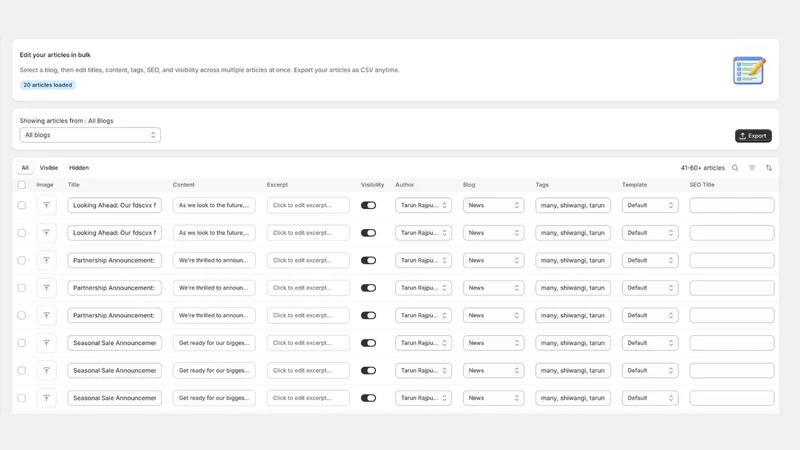
Task: Switch to the All tab
Action: [x=25, y=168]
